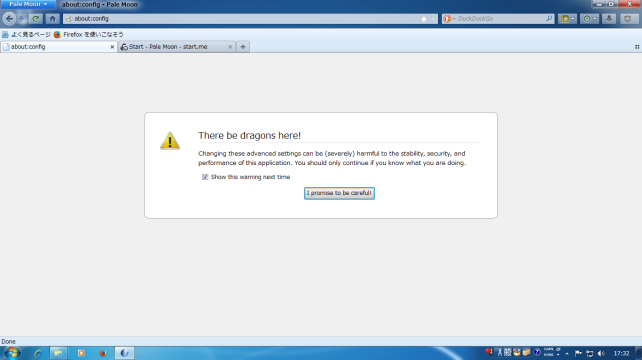Image resolution: width=642 pixels, height=360 pixels.
Task: Open the history clock toolbar button
Action: coord(587,19)
